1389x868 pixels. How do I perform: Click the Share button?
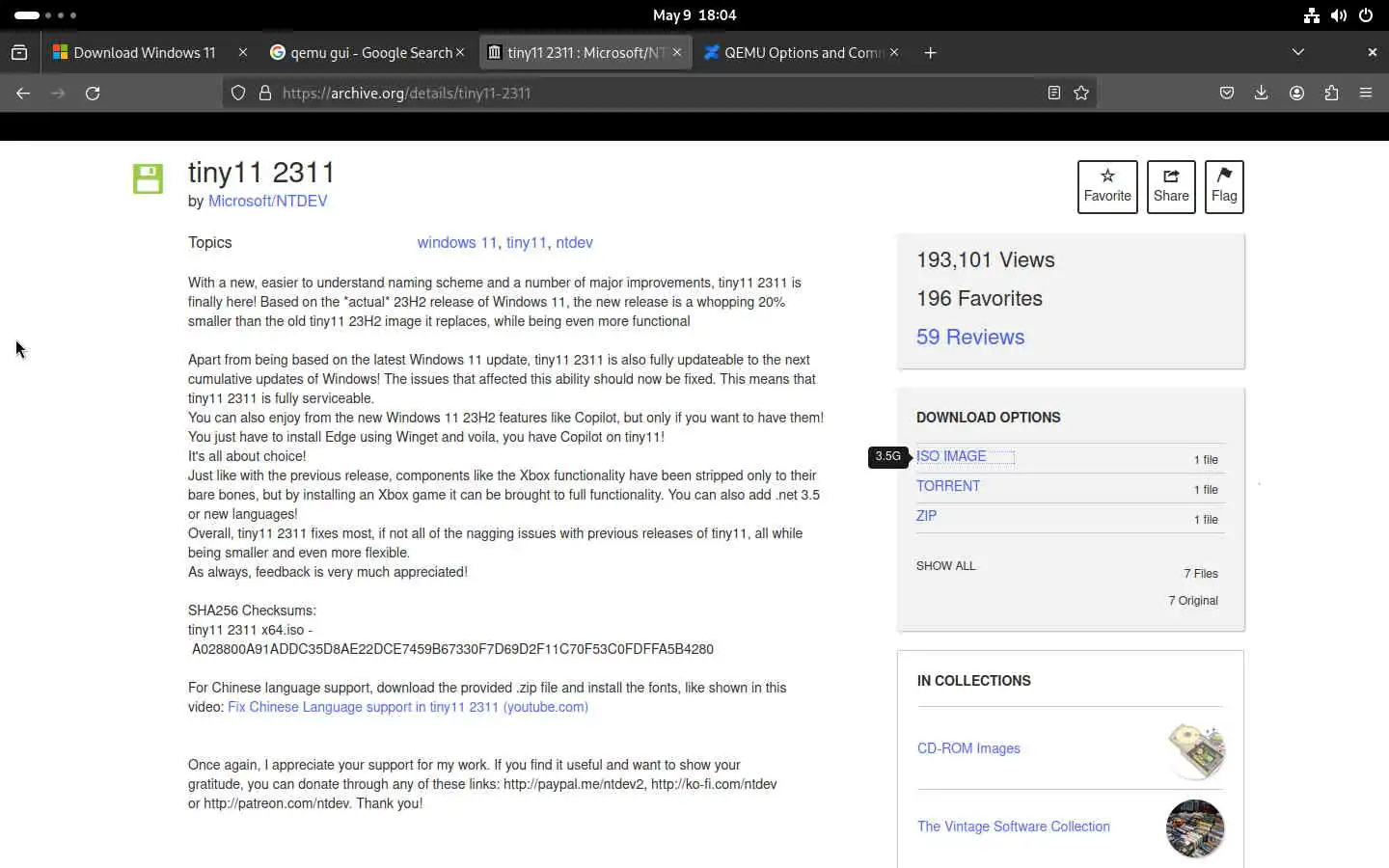pos(1171,186)
